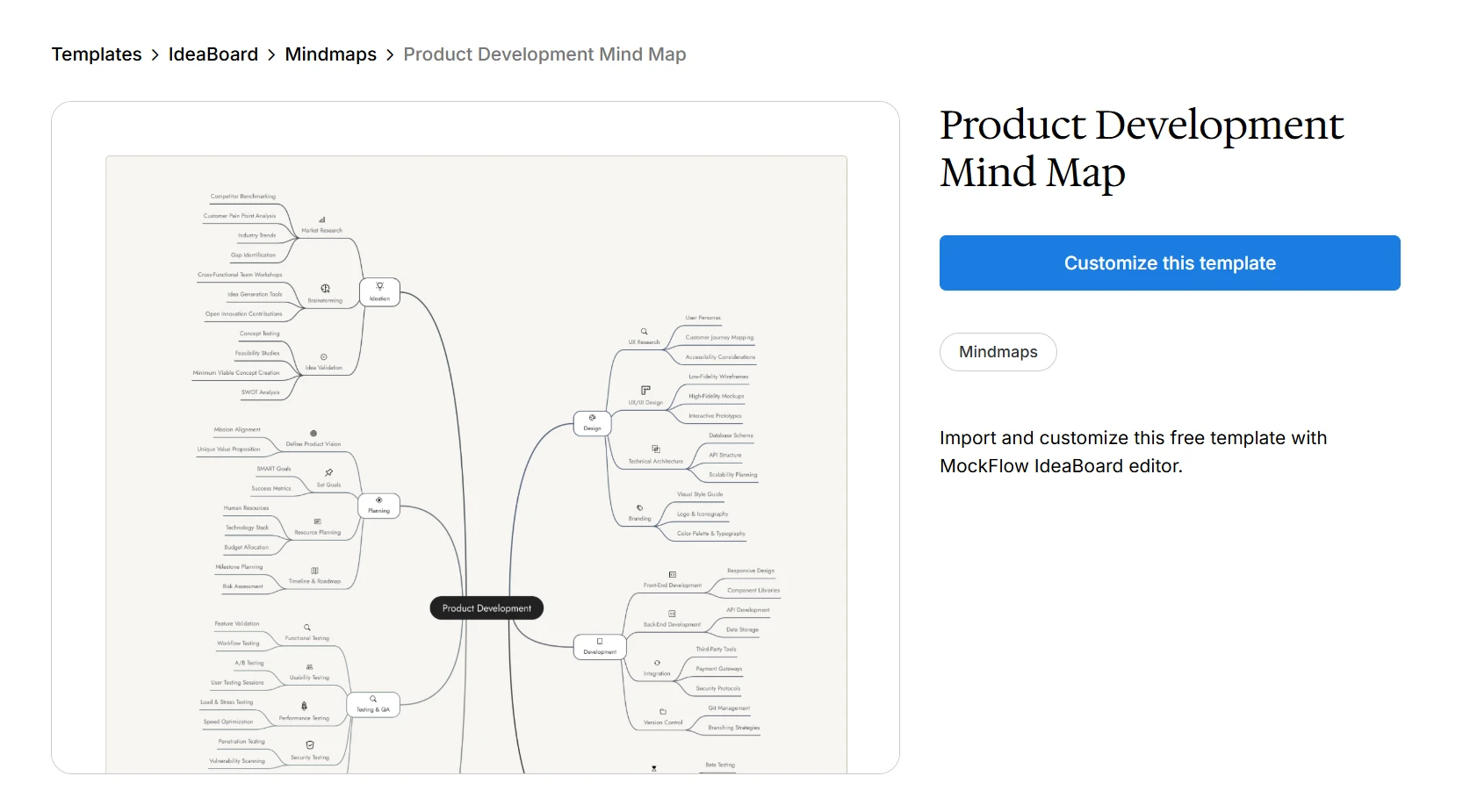Click the Market Research chart icon
This screenshot has width=1470, height=812.
tap(321, 219)
